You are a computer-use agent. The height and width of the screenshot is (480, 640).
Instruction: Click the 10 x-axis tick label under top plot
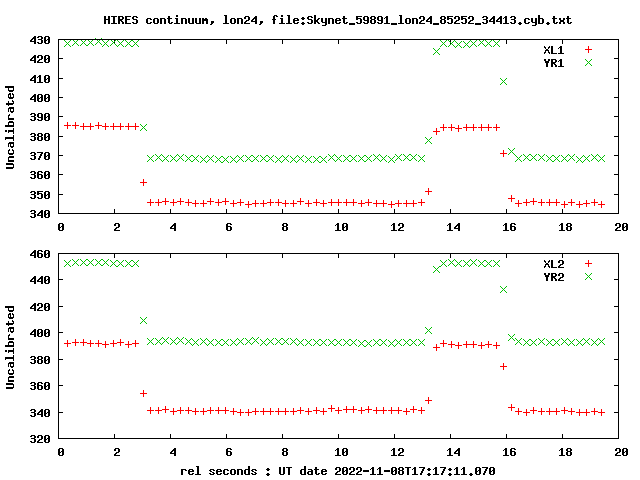341,227
